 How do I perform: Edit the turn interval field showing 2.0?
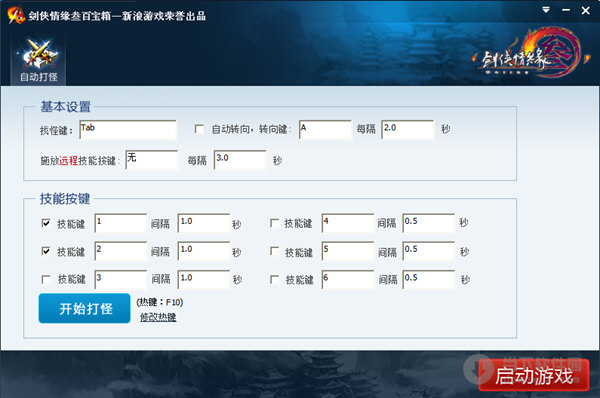tap(408, 129)
